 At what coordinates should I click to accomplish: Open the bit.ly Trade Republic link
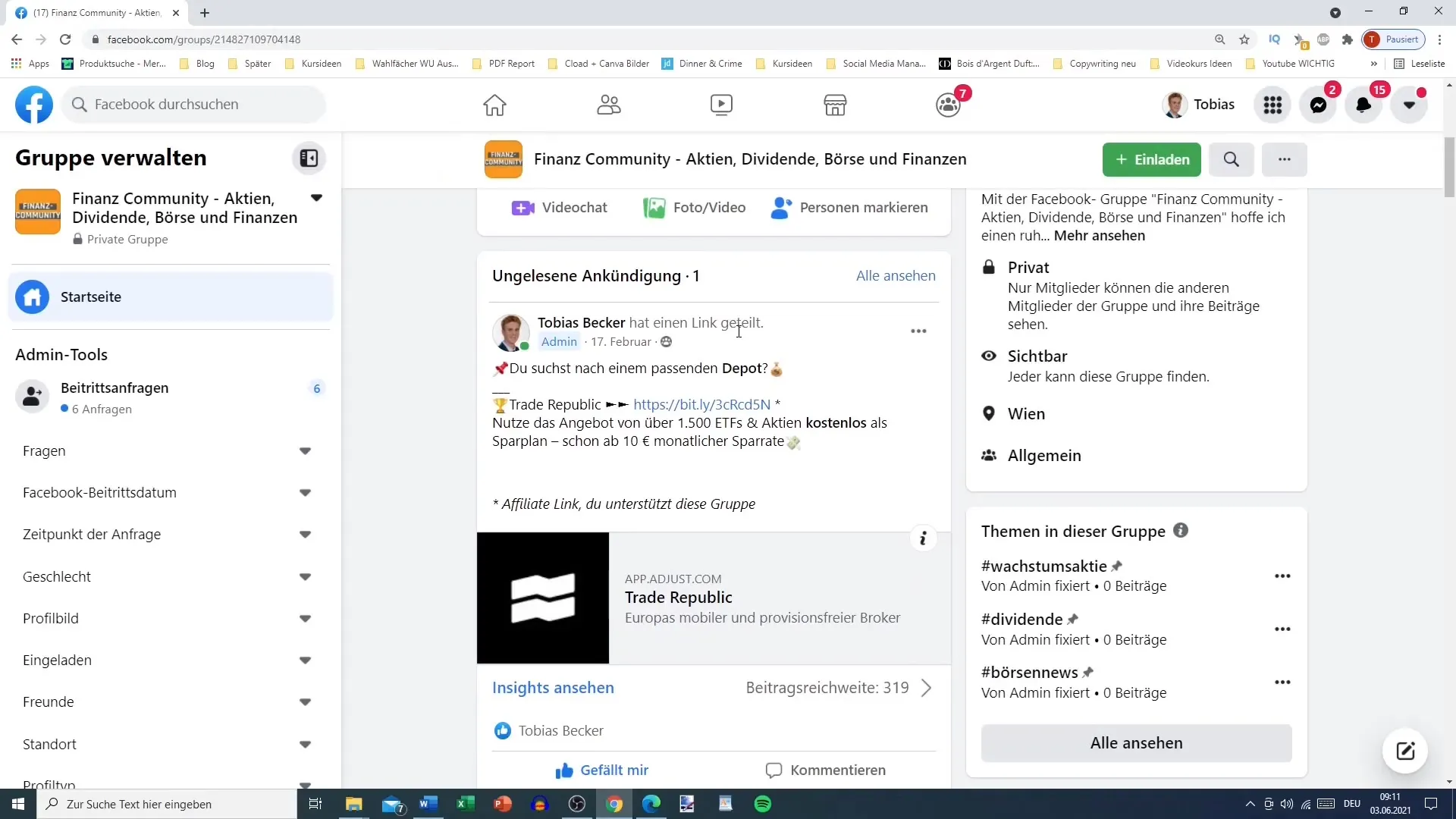(x=701, y=405)
